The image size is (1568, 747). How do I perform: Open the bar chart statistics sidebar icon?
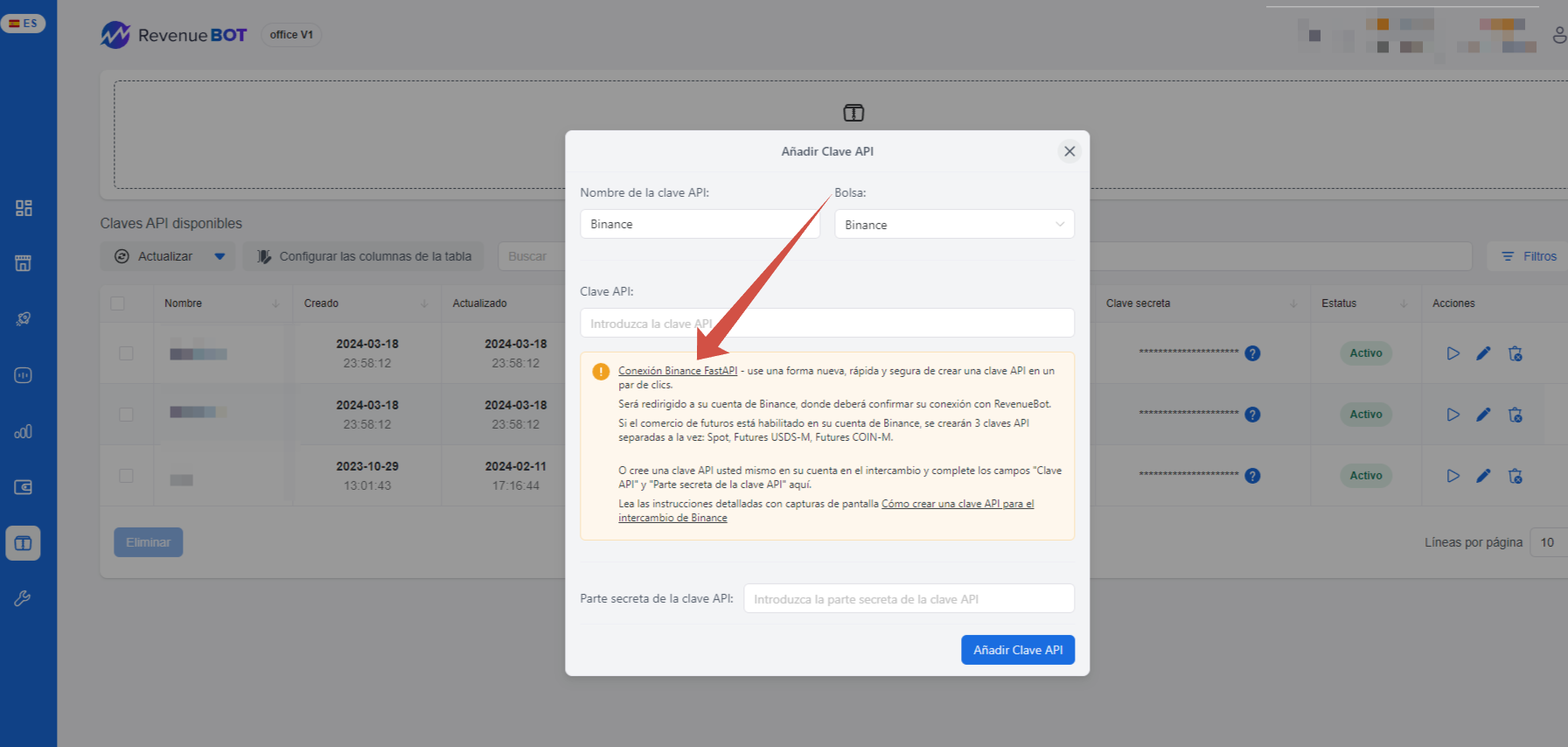[x=24, y=431]
